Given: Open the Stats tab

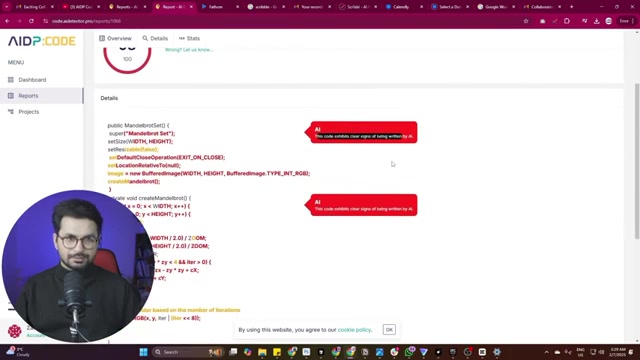Looking at the screenshot, I should (189, 38).
